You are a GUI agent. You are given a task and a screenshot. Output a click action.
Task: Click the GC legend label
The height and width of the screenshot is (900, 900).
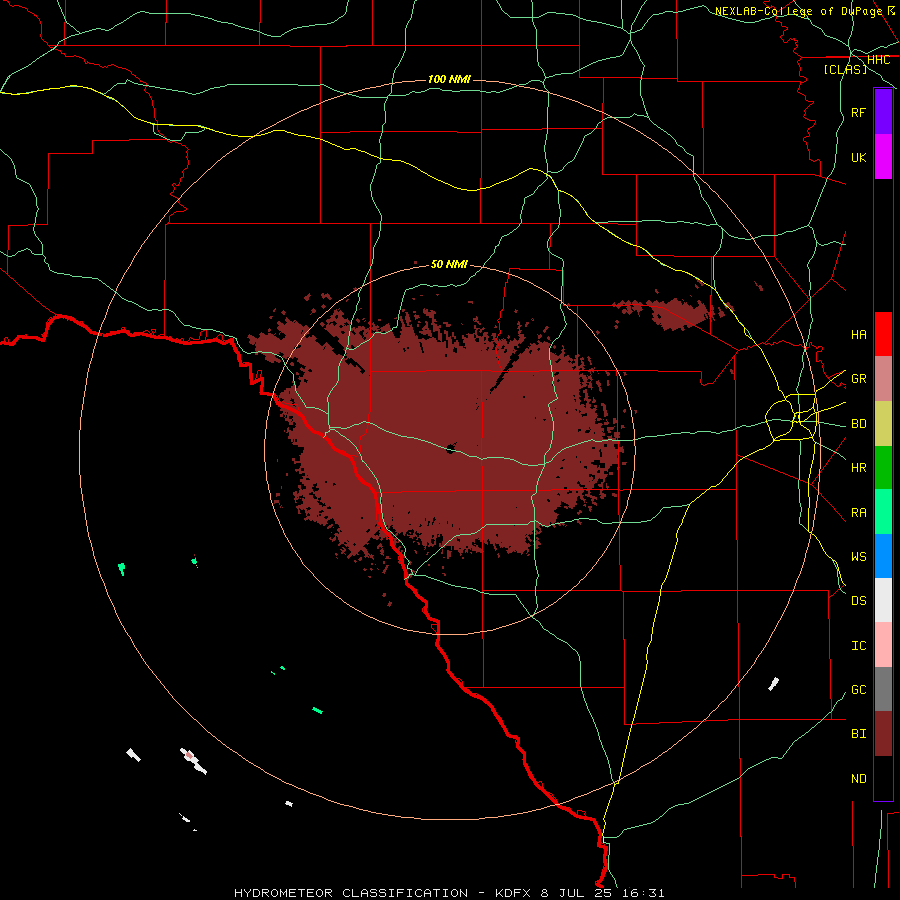pos(858,690)
